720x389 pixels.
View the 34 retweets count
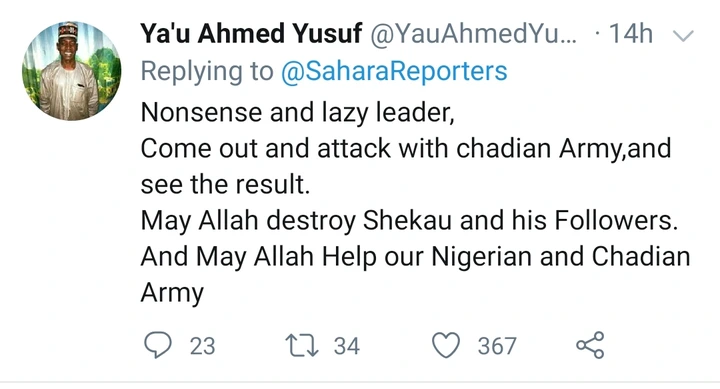pyautogui.click(x=347, y=346)
